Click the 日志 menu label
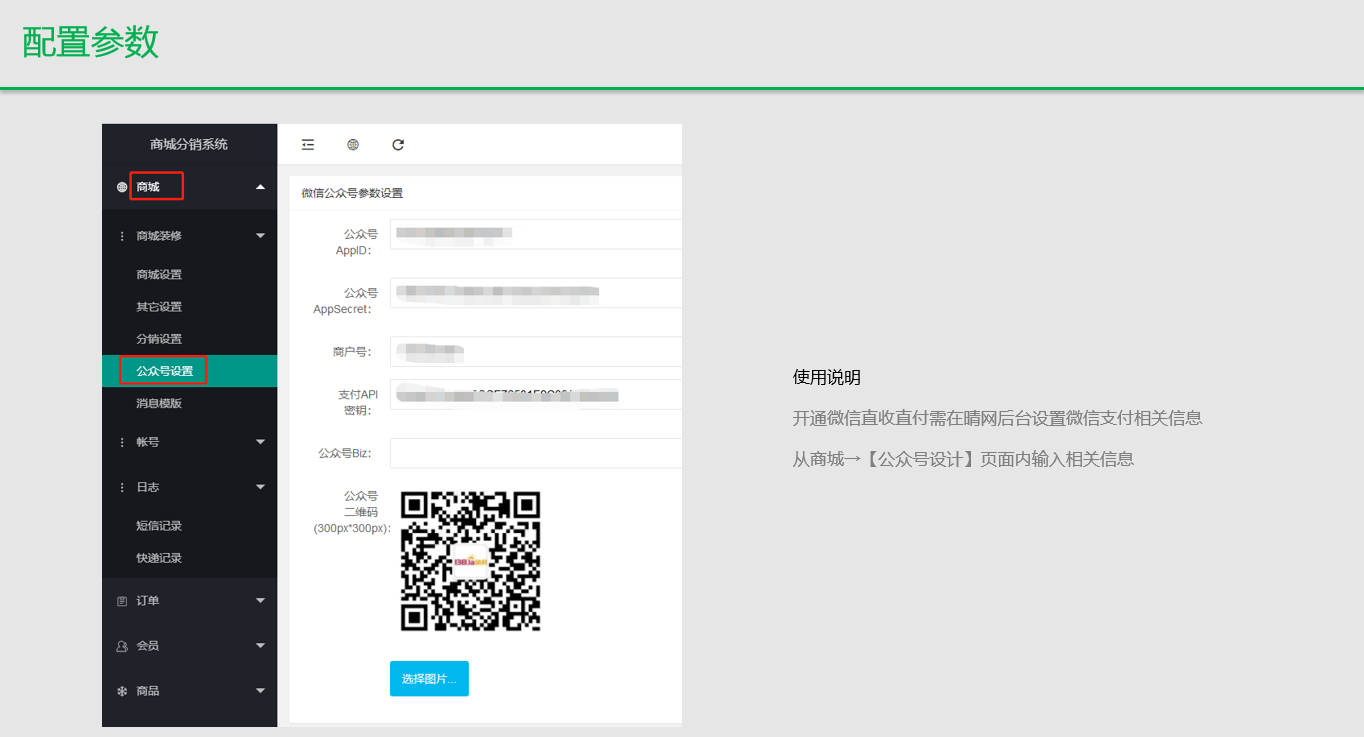Image resolution: width=1364 pixels, height=737 pixels. click(148, 487)
